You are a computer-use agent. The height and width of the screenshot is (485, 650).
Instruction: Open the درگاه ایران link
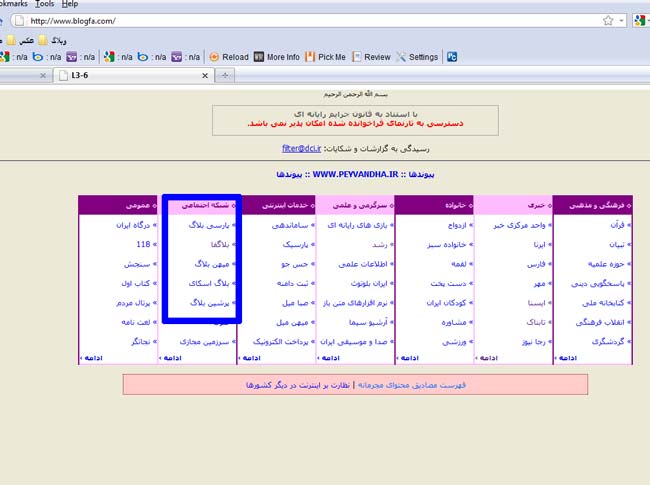click(x=133, y=225)
